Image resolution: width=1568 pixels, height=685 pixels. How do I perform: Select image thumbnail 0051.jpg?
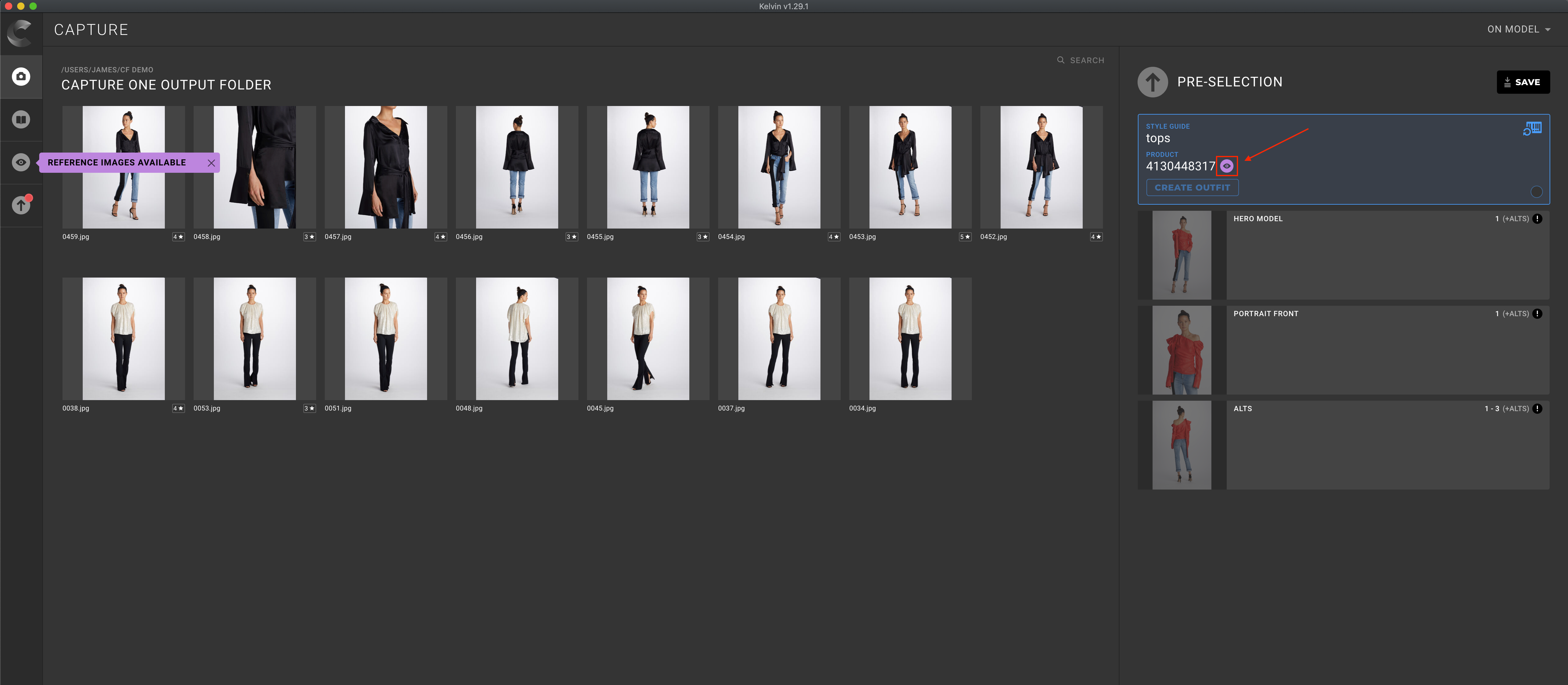coord(386,339)
